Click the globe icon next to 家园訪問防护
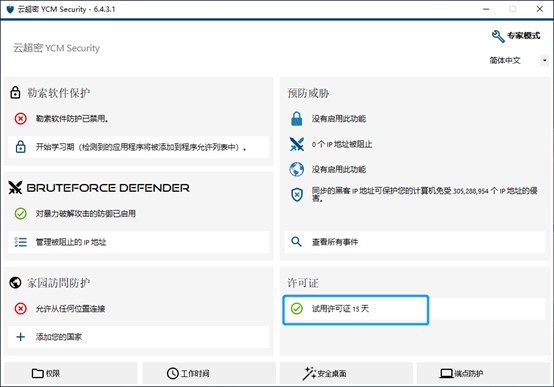Viewport: 554px width, 387px height. coord(15,282)
